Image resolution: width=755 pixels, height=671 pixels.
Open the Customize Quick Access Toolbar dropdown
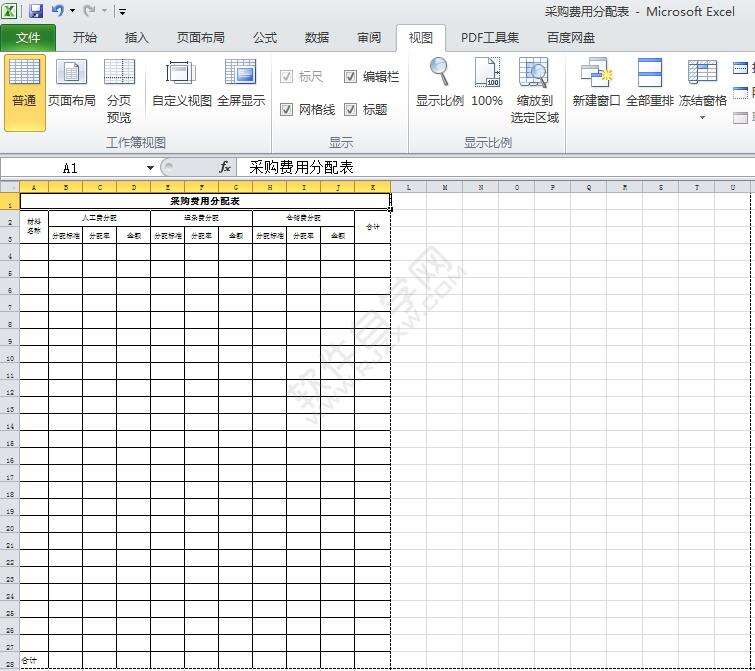(x=122, y=12)
